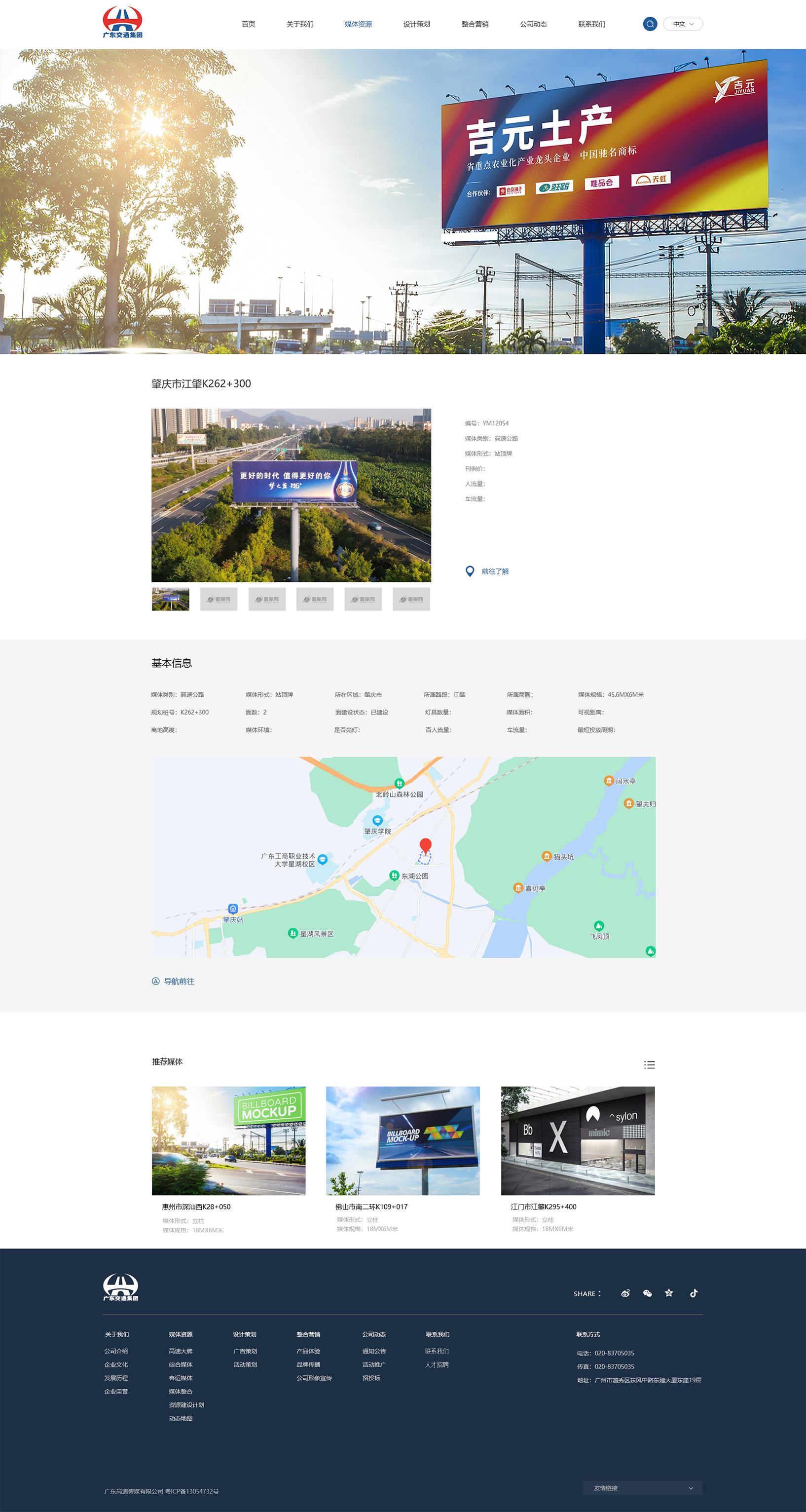The width and height of the screenshot is (806, 1512).
Task: Select the first billboard gallery thumbnail
Action: click(x=171, y=599)
